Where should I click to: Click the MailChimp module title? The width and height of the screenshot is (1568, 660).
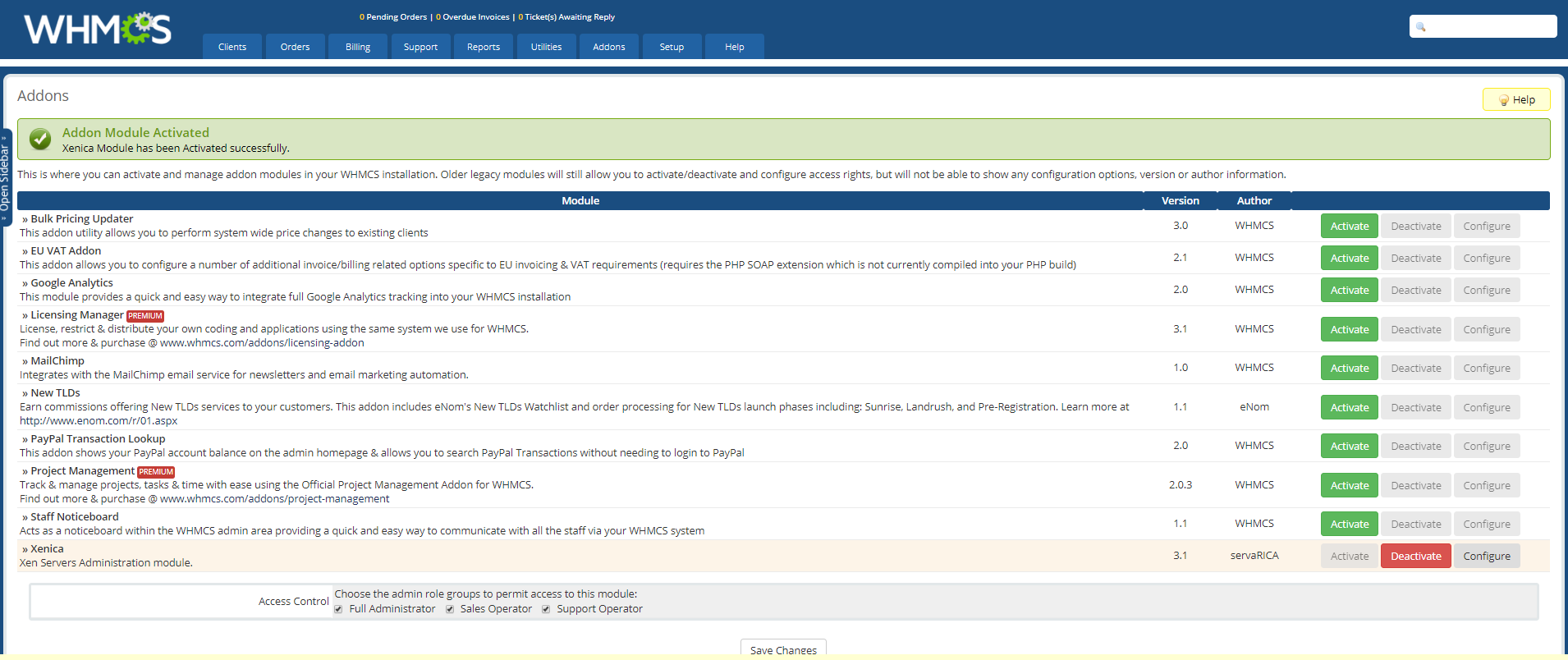[57, 361]
